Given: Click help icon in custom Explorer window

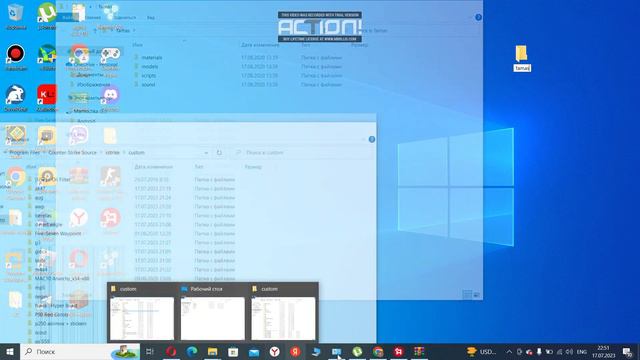Looking at the screenshot, I should click(x=372, y=139).
